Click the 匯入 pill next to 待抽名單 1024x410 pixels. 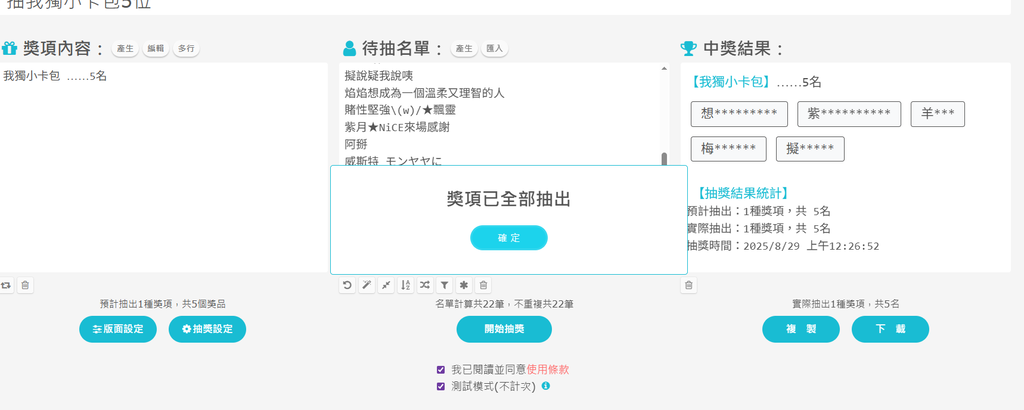click(495, 48)
